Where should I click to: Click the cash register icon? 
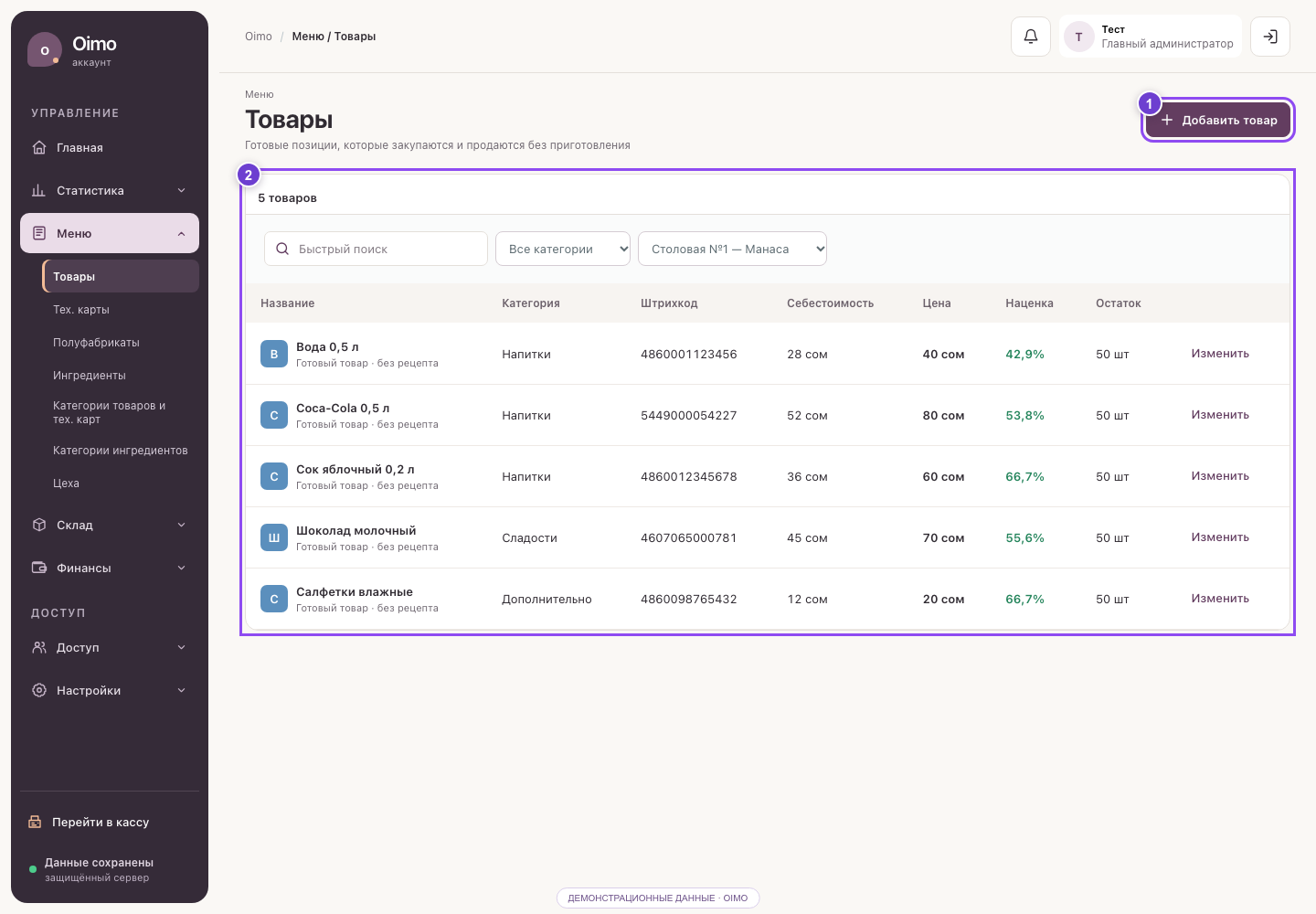pyautogui.click(x=35, y=822)
